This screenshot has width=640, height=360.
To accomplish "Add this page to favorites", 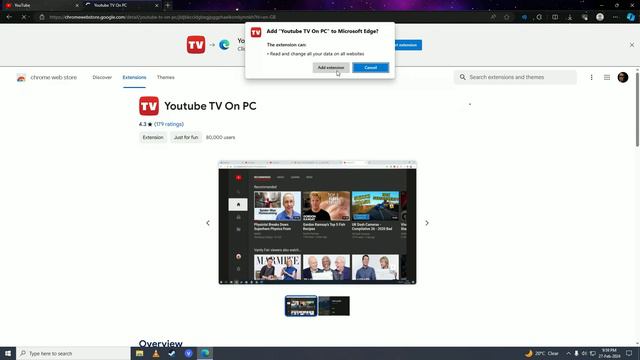I will pyautogui.click(x=507, y=17).
